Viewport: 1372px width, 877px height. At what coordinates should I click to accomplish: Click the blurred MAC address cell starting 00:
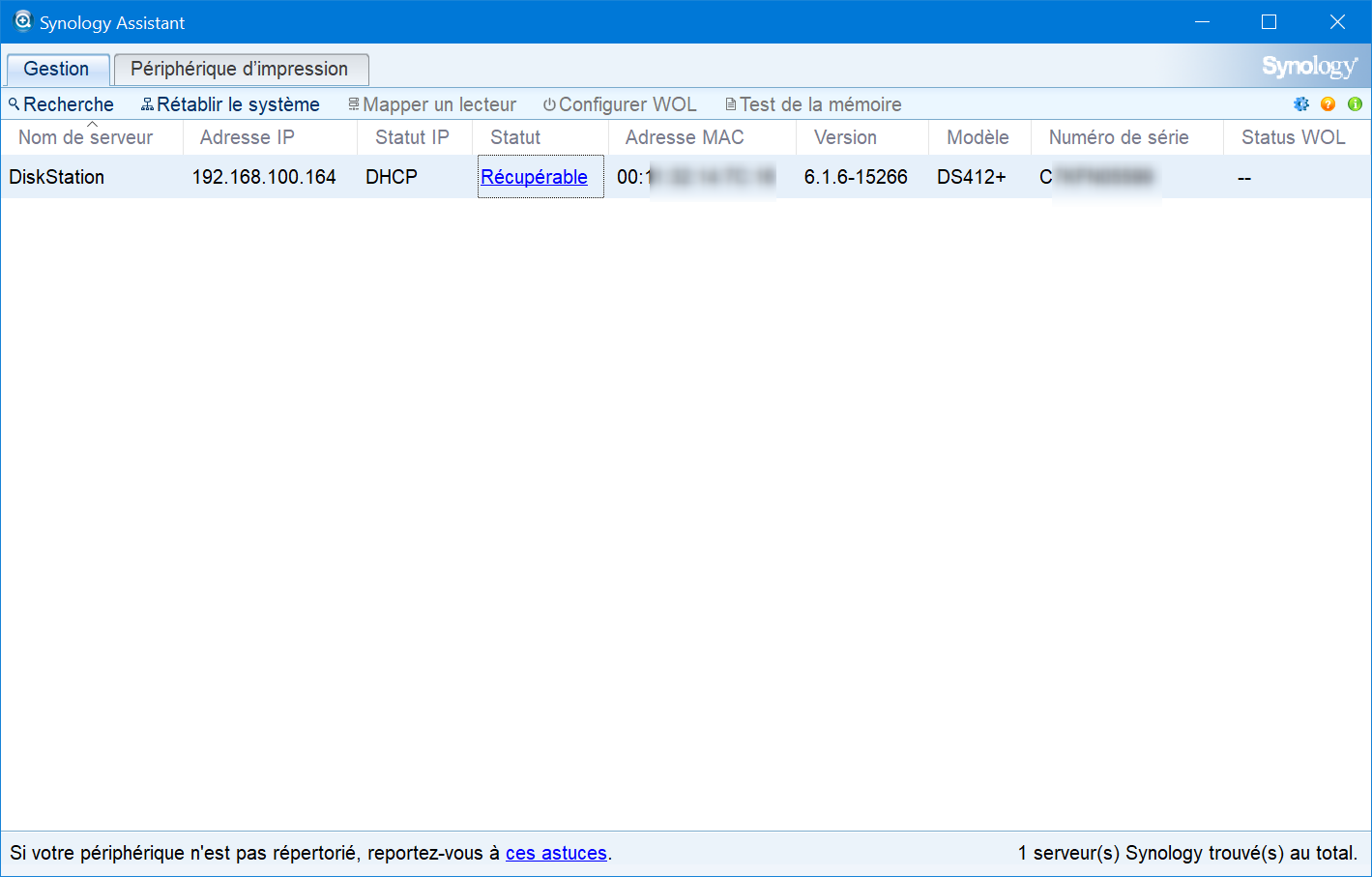pyautogui.click(x=696, y=177)
